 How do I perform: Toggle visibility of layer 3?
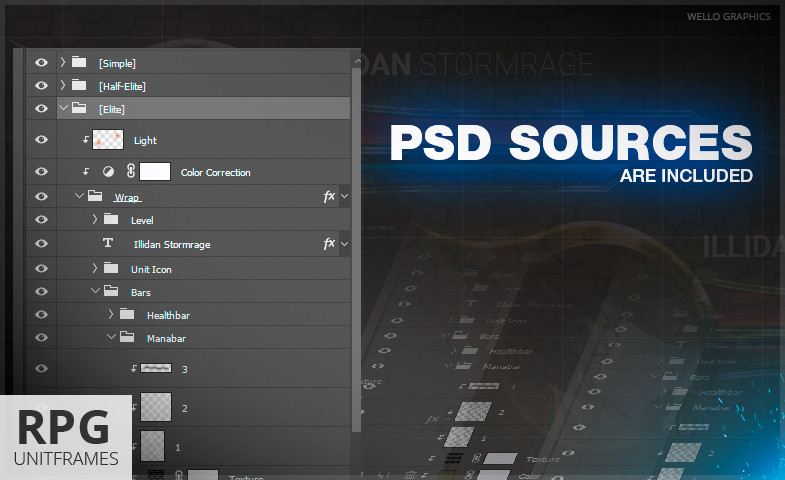(x=42, y=369)
